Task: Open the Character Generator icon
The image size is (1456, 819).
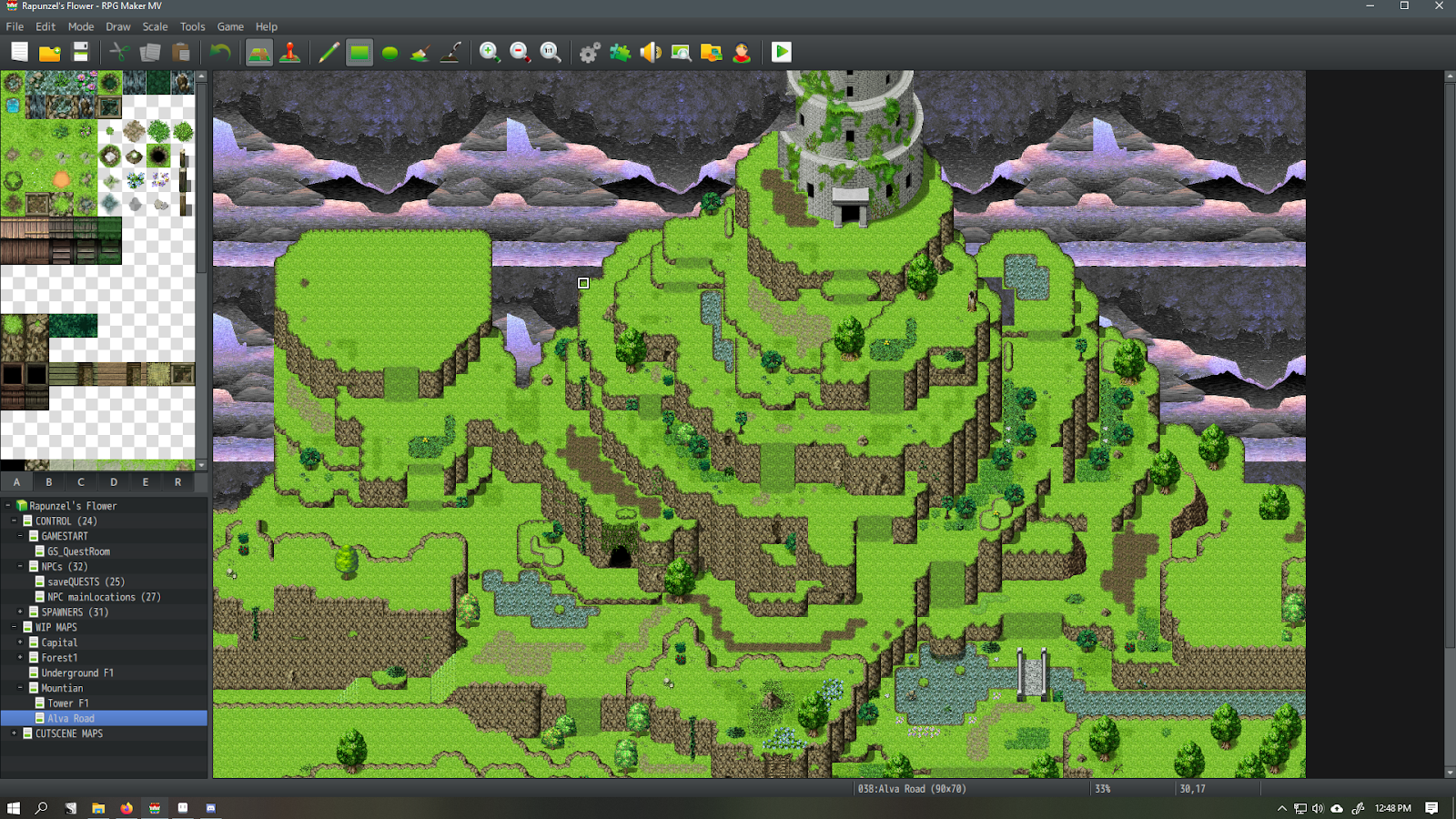Action: pos(742,52)
